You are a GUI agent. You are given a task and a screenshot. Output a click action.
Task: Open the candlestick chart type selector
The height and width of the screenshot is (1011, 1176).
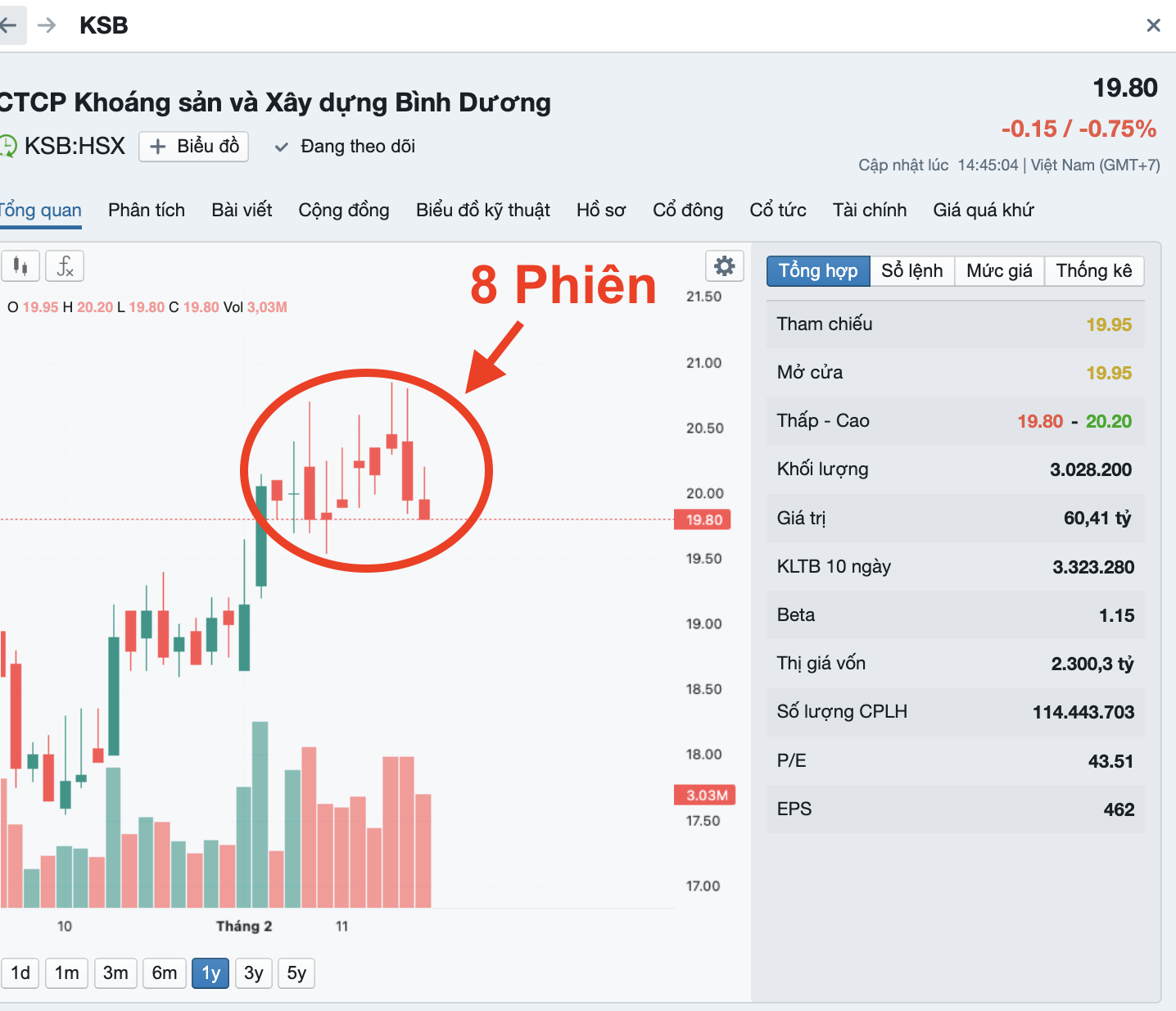pos(20,266)
